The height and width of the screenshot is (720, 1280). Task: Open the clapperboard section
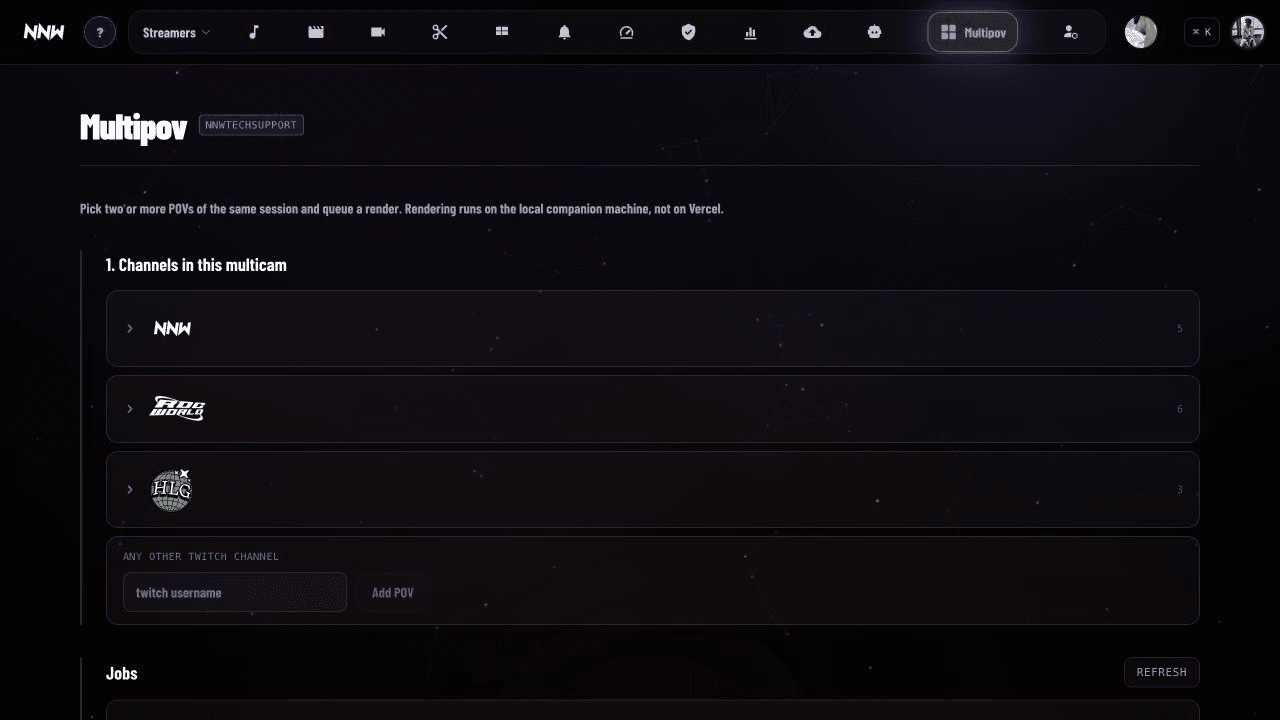316,32
